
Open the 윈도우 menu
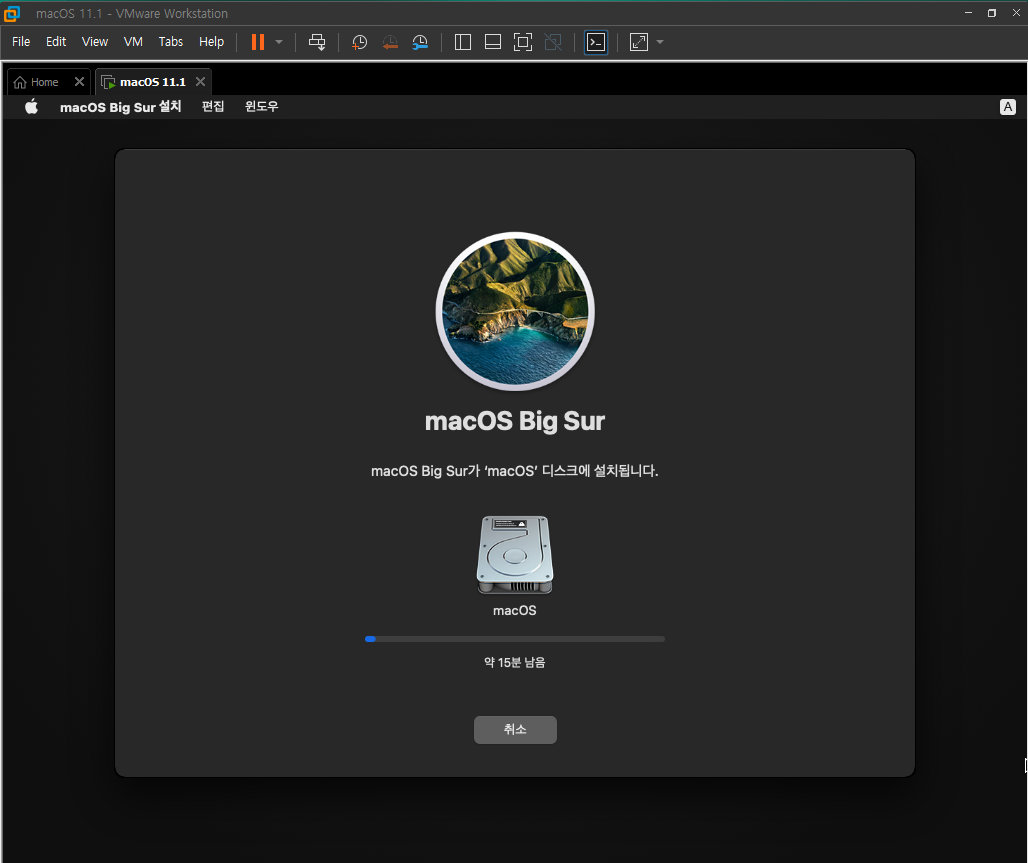(x=262, y=106)
